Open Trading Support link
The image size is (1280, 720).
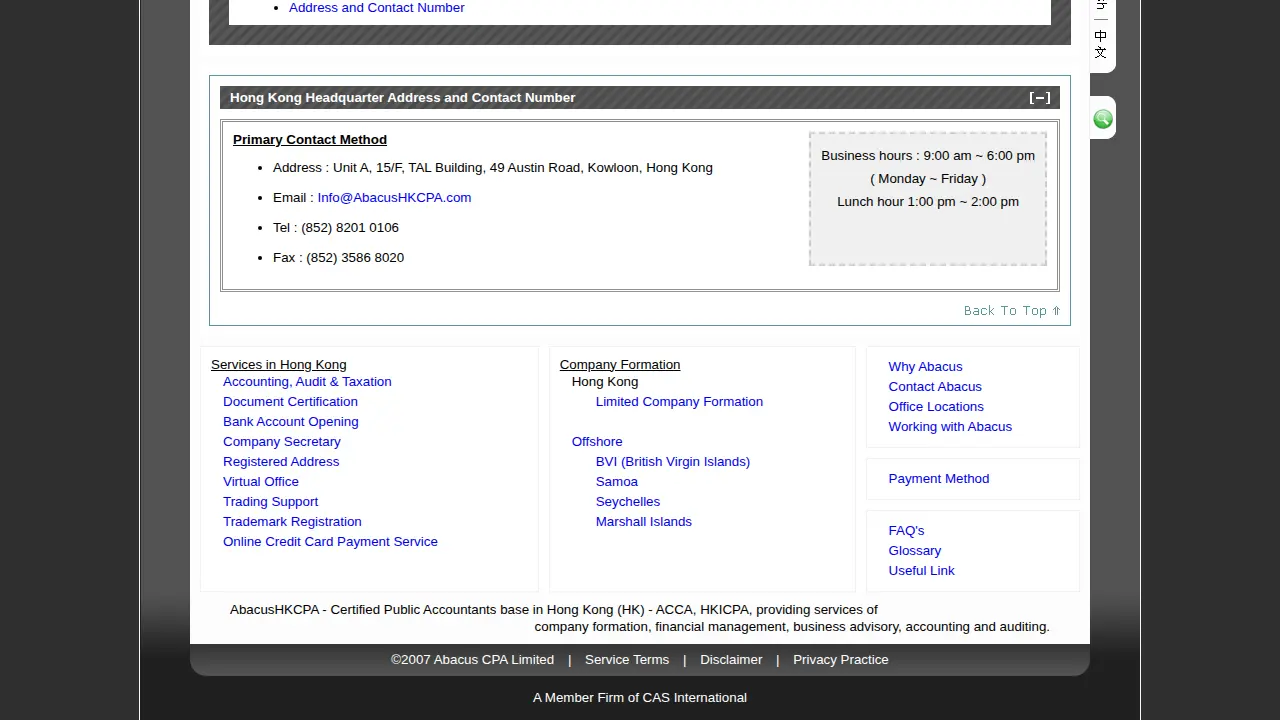click(271, 502)
